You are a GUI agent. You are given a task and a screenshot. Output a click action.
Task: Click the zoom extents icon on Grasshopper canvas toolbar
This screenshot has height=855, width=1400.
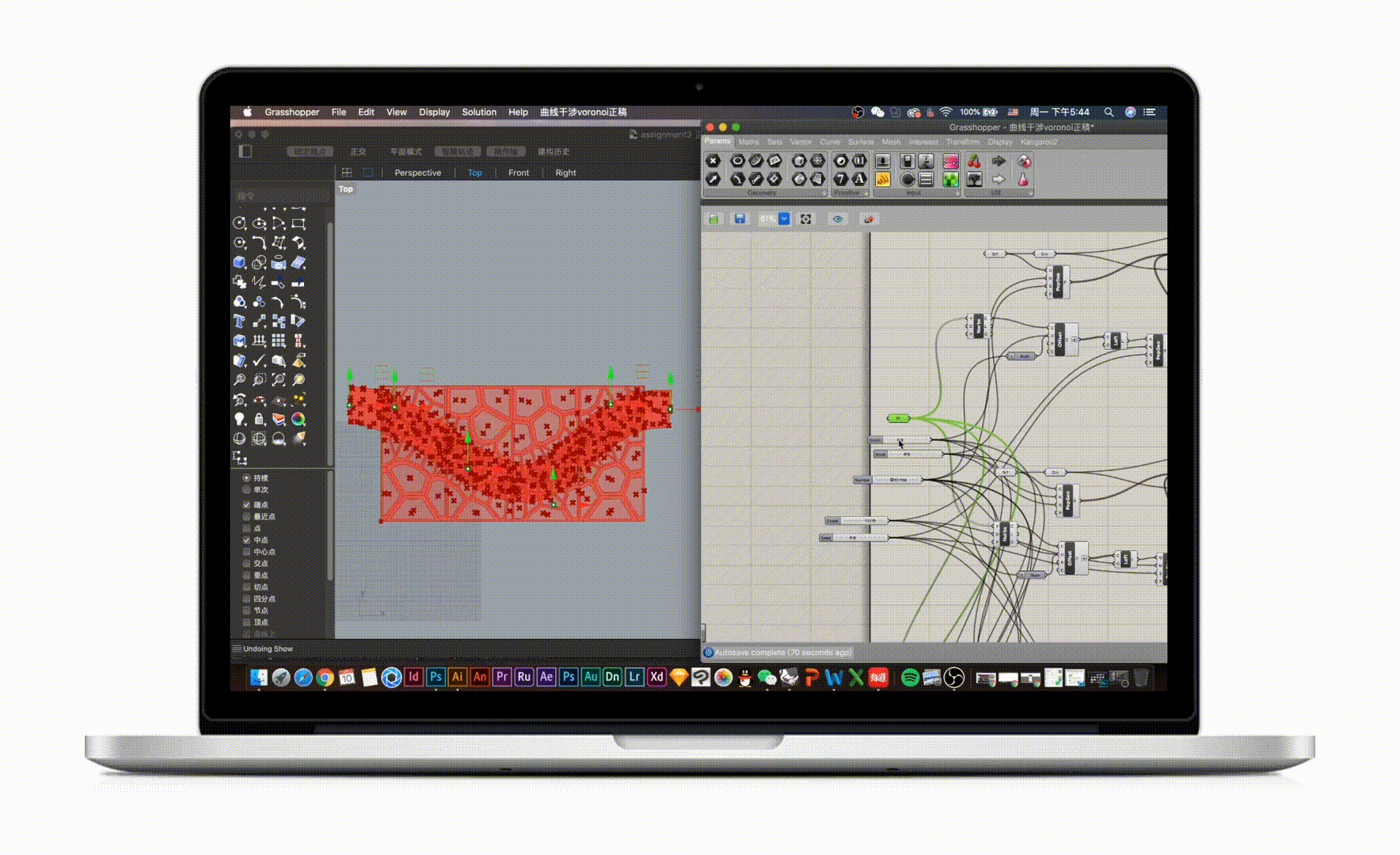coord(806,218)
